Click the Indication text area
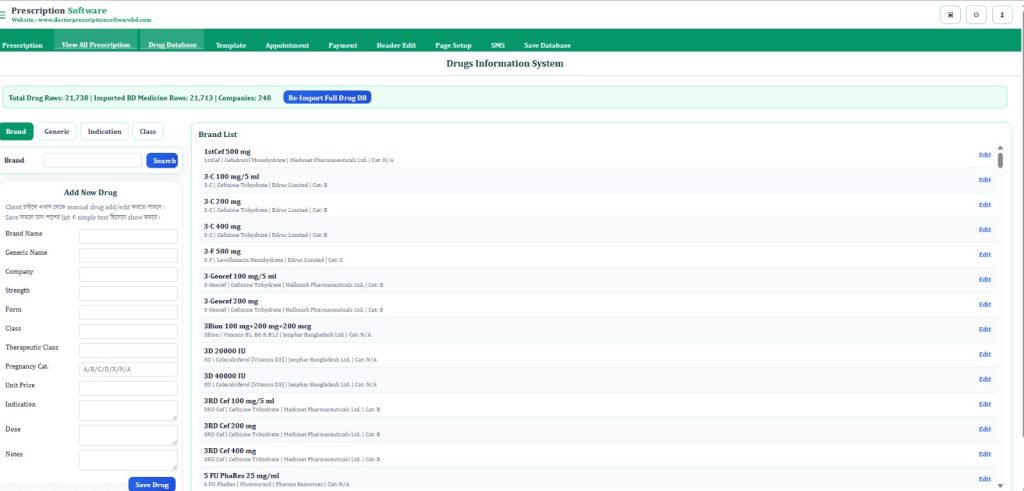The image size is (1024, 491). pyautogui.click(x=128, y=410)
